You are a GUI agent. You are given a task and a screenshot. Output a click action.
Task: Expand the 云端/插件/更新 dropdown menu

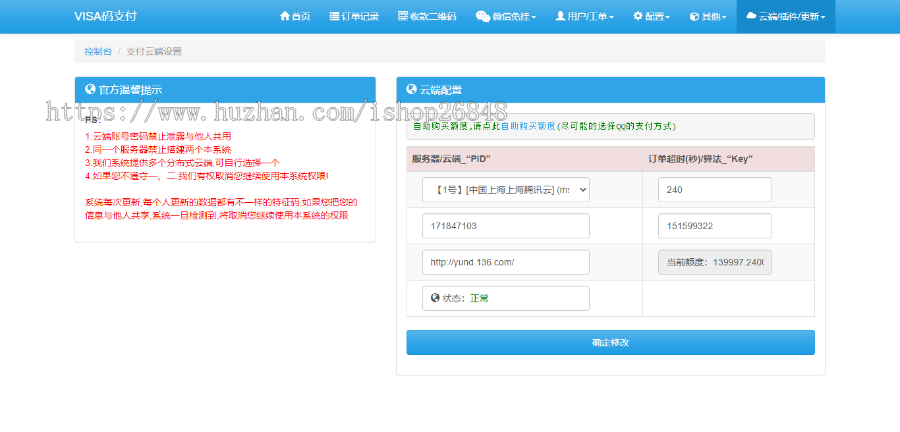[786, 17]
